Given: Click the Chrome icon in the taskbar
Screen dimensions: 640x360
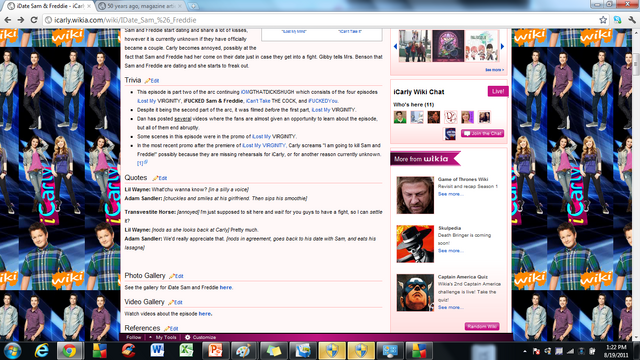Looking at the screenshot, I should 69,351.
